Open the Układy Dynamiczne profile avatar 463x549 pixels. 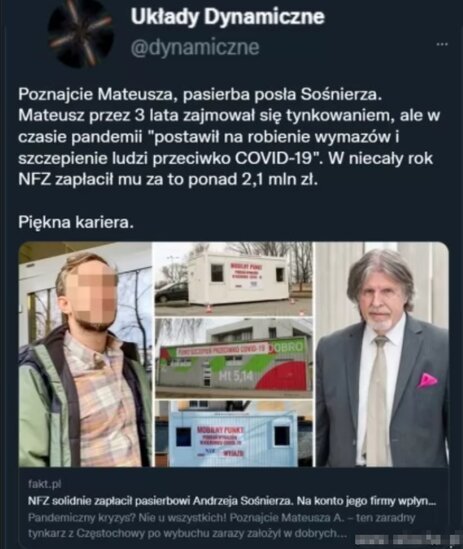81,34
